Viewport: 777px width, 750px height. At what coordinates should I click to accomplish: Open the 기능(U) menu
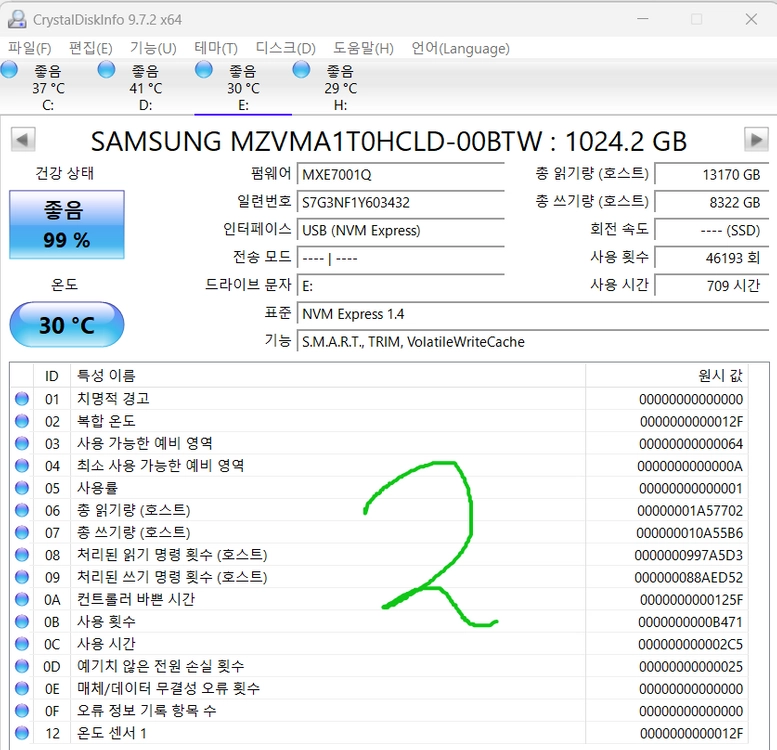click(153, 48)
